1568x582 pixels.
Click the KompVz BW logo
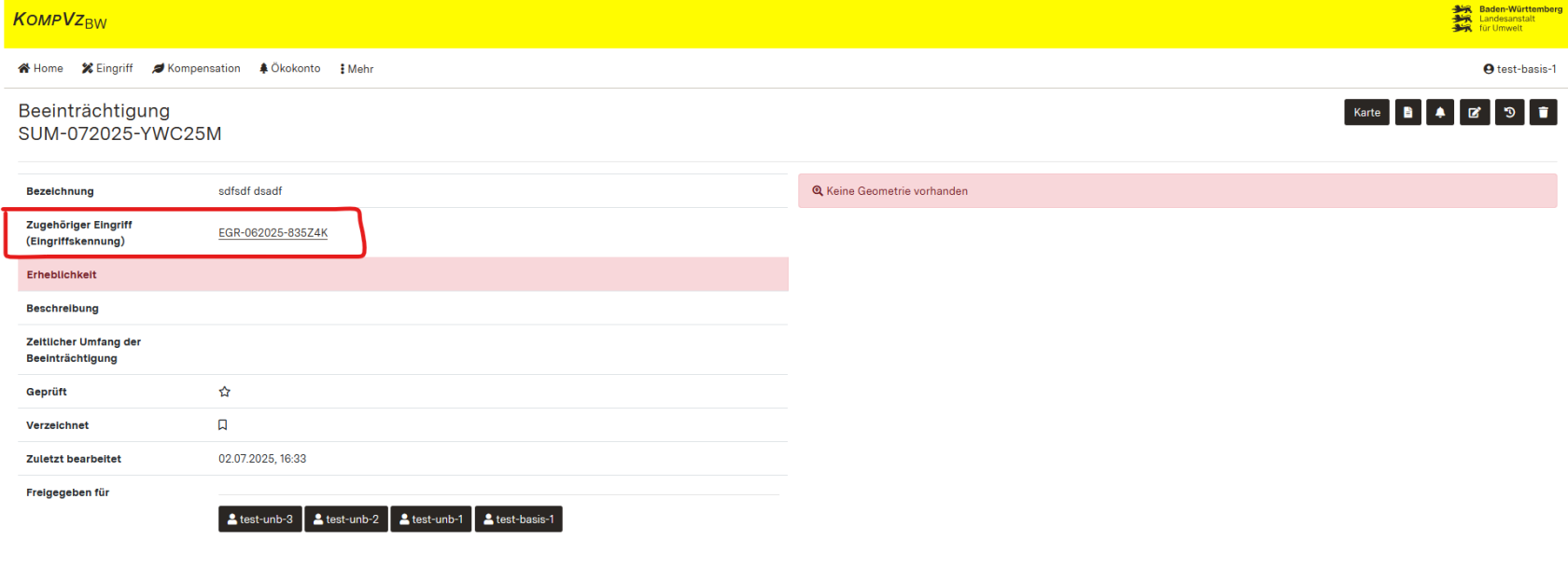click(x=60, y=21)
